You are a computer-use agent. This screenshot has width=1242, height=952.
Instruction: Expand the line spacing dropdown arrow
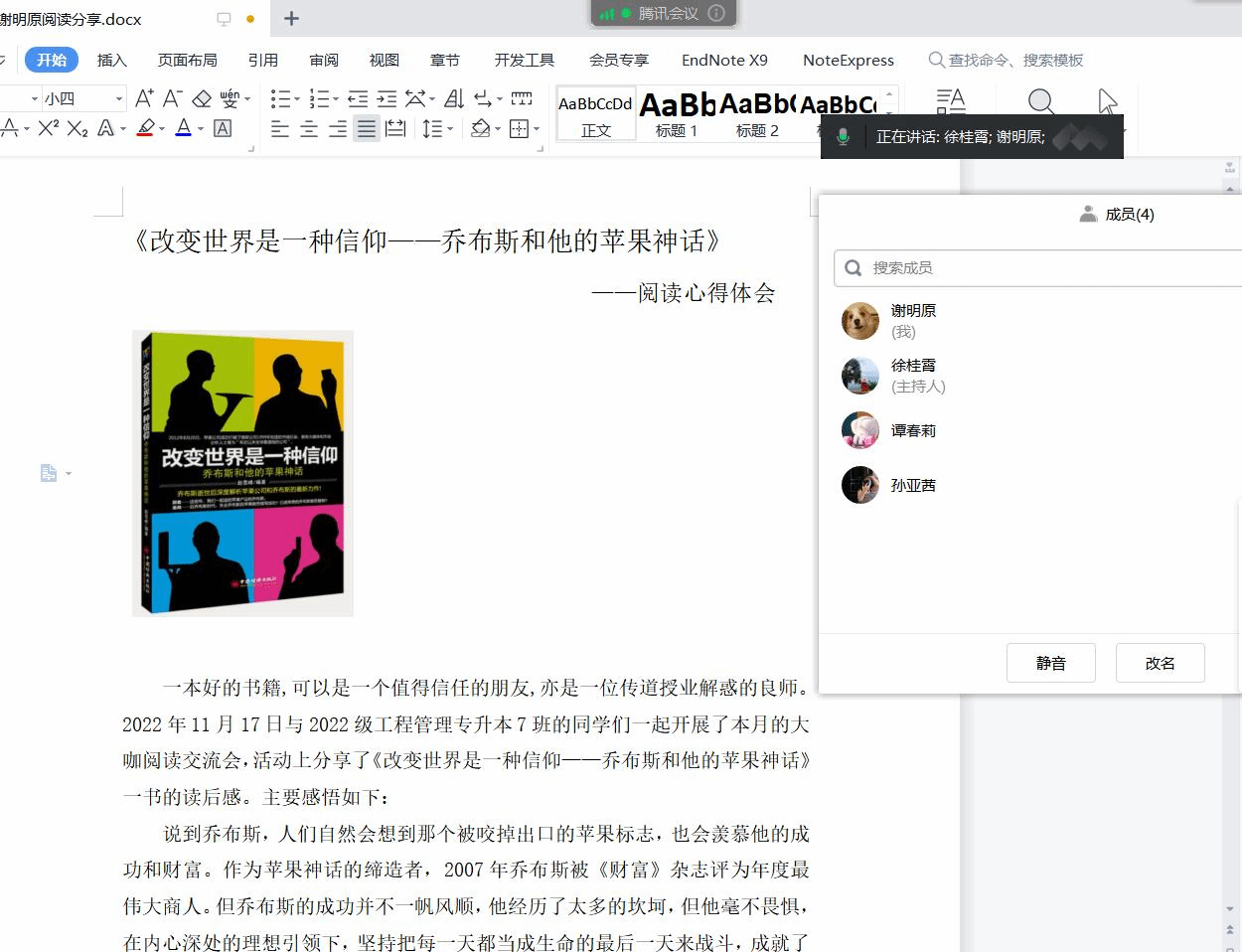450,129
